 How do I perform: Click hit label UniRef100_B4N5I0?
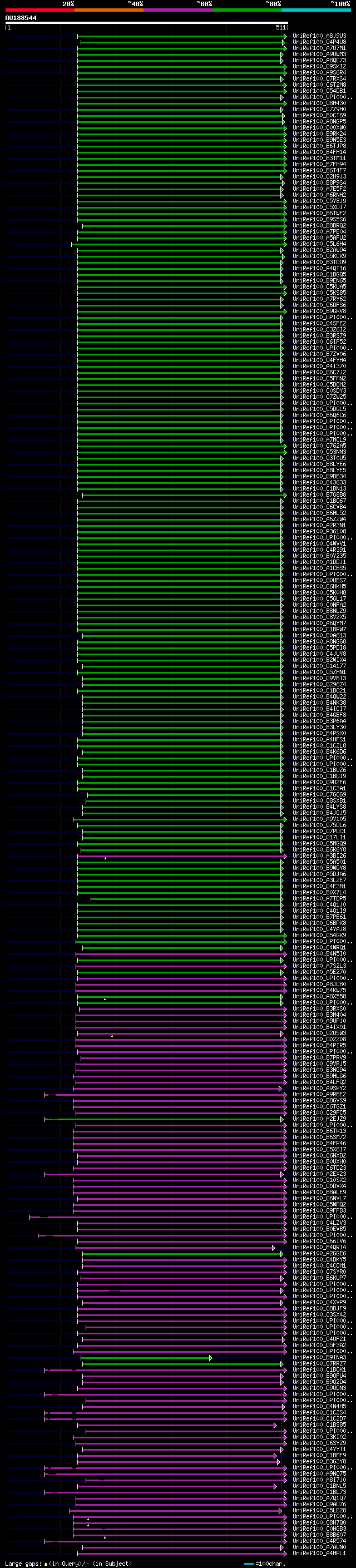click(319, 953)
